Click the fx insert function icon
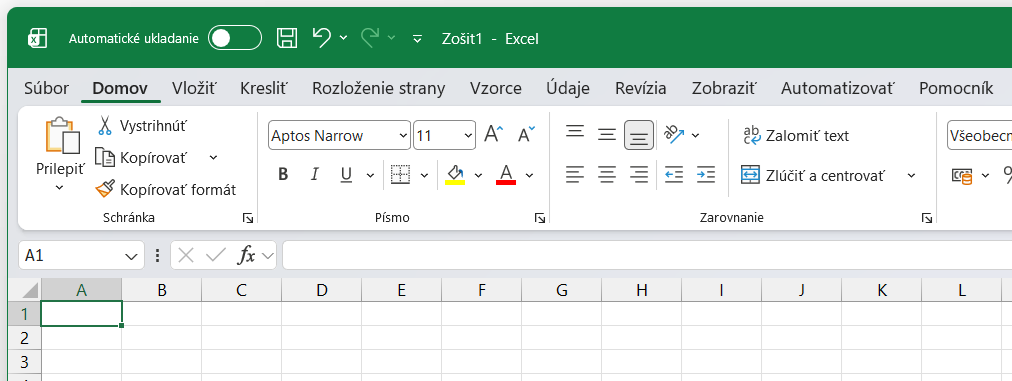 click(247, 256)
